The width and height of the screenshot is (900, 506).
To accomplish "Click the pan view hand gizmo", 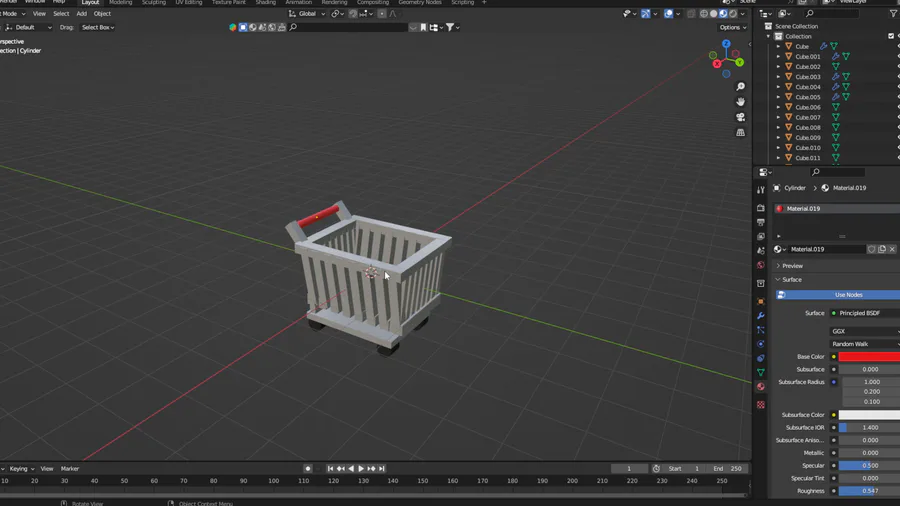I will pyautogui.click(x=740, y=102).
